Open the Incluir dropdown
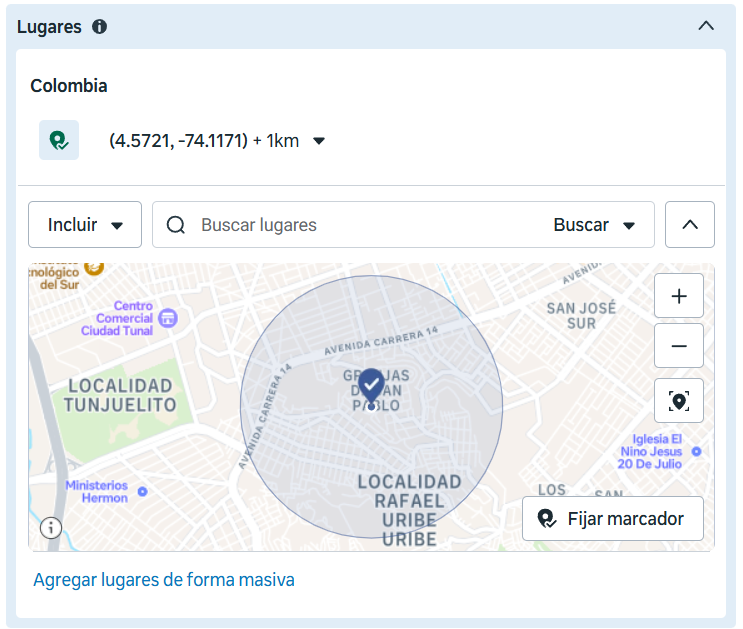 (85, 225)
